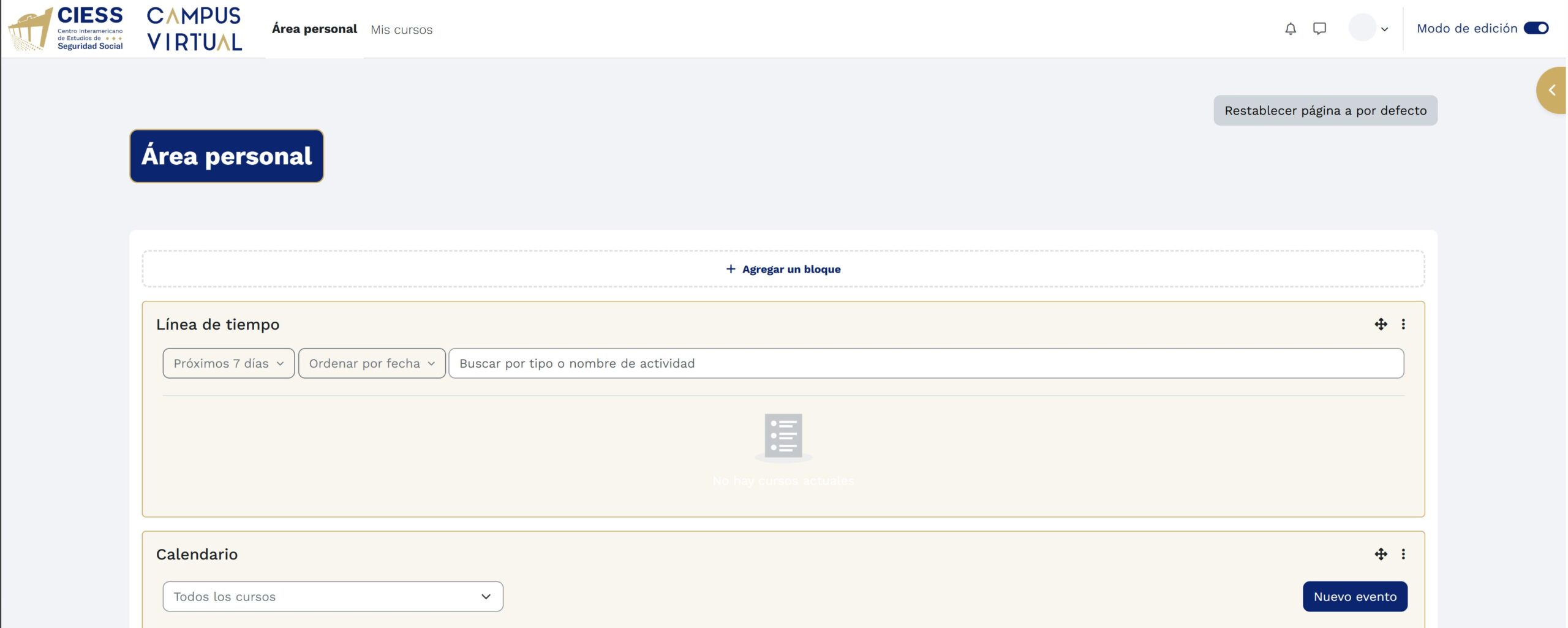Turn off the Modo de edición switch

click(x=1536, y=28)
